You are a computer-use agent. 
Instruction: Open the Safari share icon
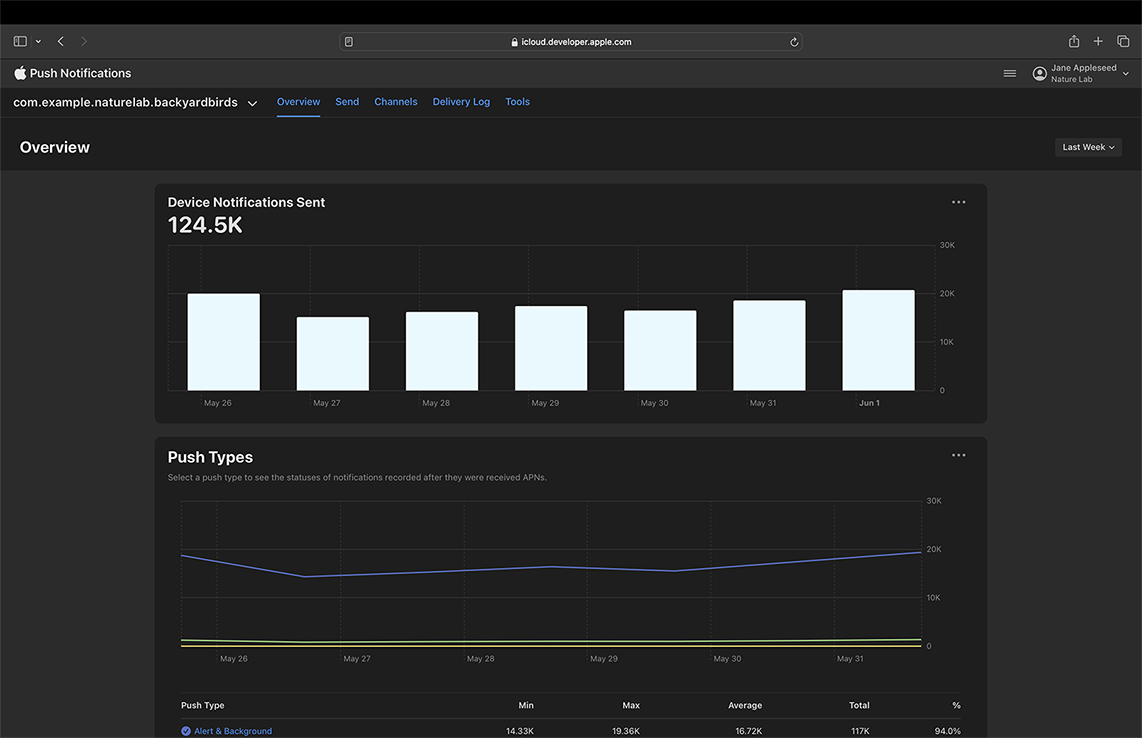1073,42
